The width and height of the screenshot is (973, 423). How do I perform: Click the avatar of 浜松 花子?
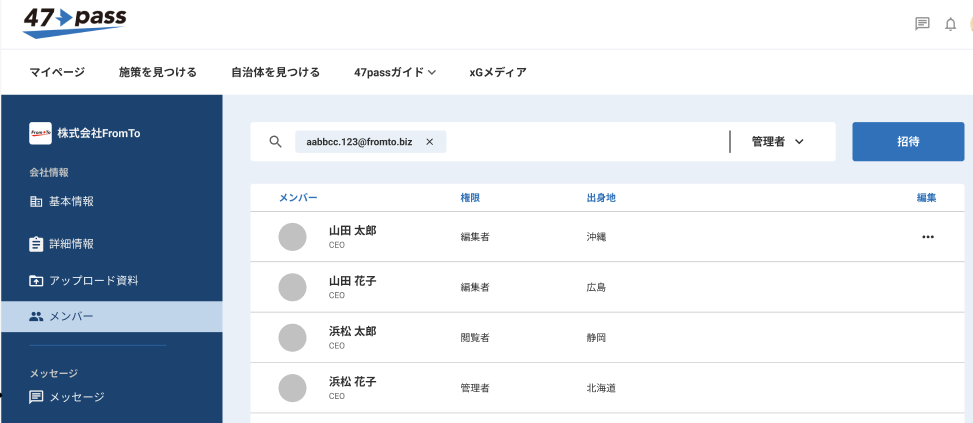tap(292, 388)
